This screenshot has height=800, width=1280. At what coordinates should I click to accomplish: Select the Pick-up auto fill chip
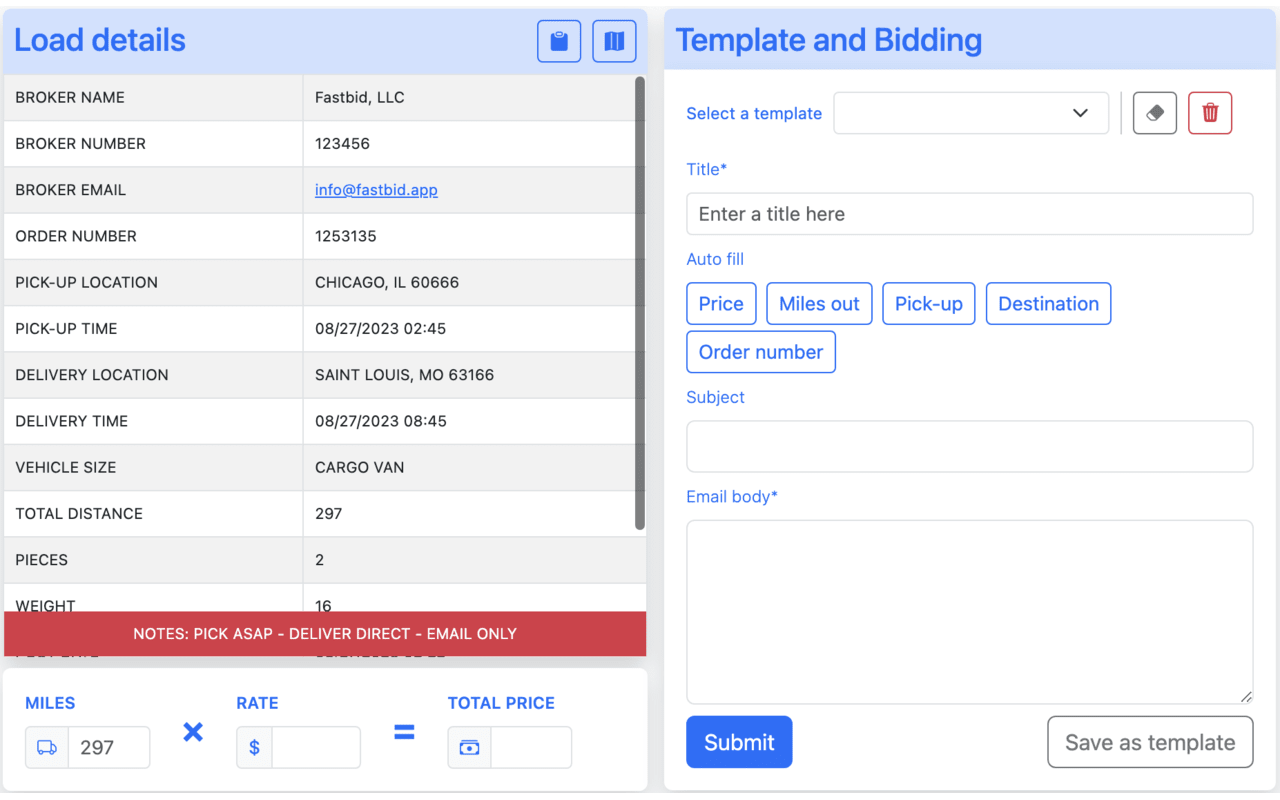pyautogui.click(x=928, y=303)
